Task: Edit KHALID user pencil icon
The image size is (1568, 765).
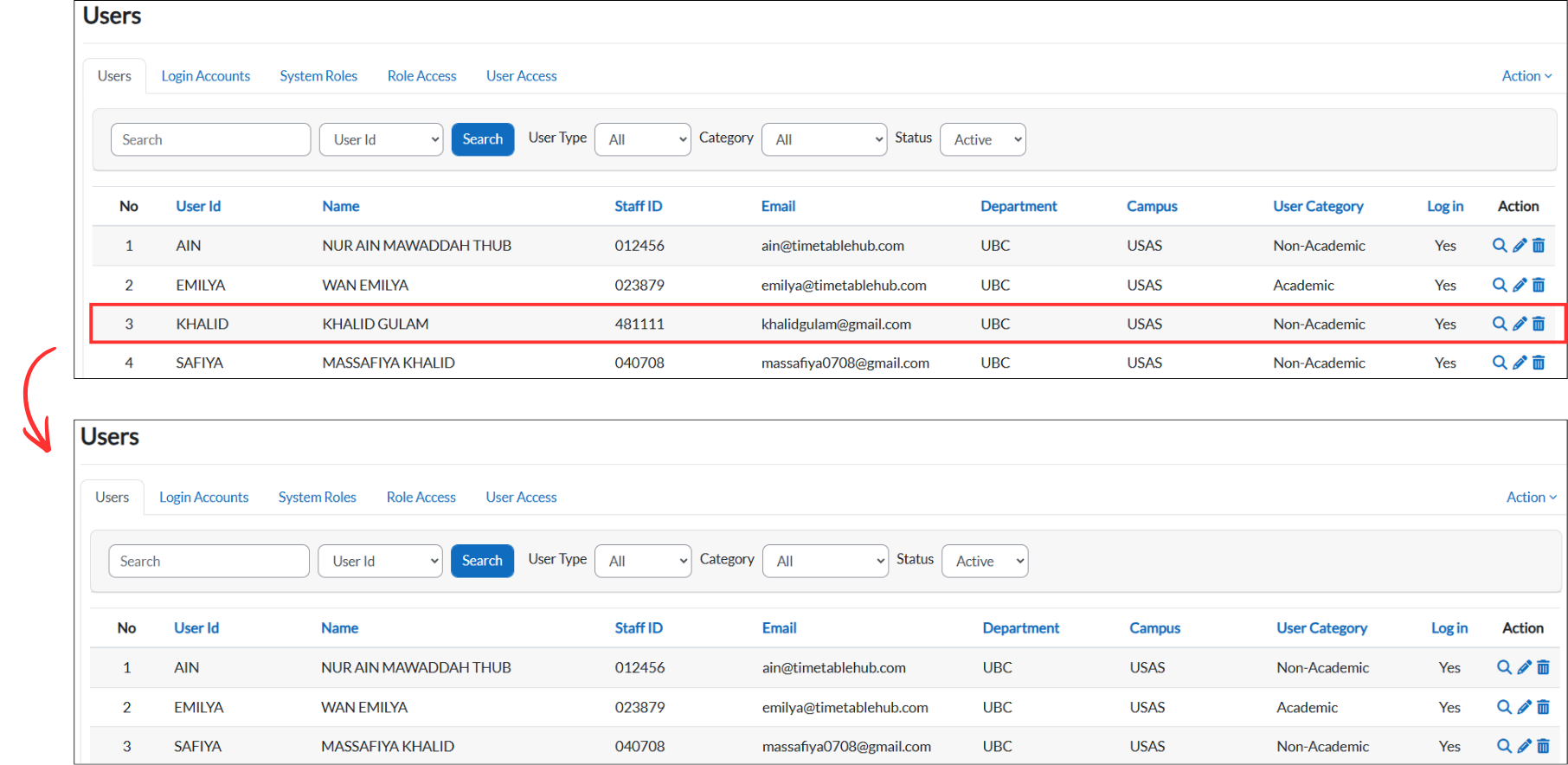Action: point(1520,324)
